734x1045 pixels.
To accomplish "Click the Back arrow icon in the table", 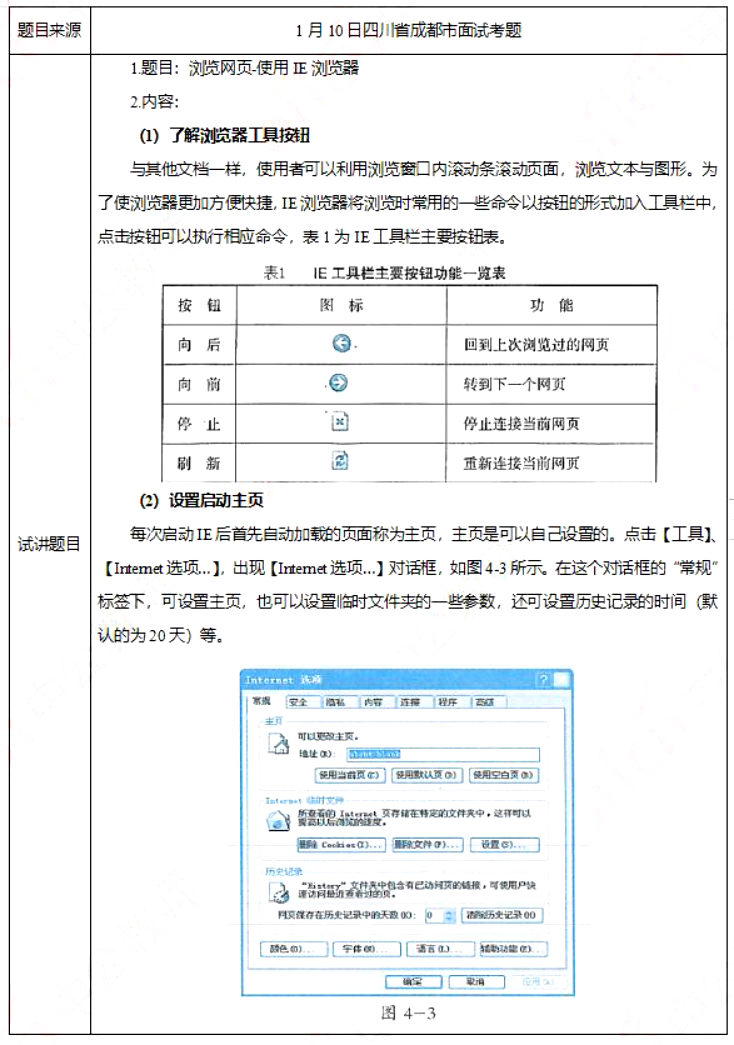I will 341,343.
